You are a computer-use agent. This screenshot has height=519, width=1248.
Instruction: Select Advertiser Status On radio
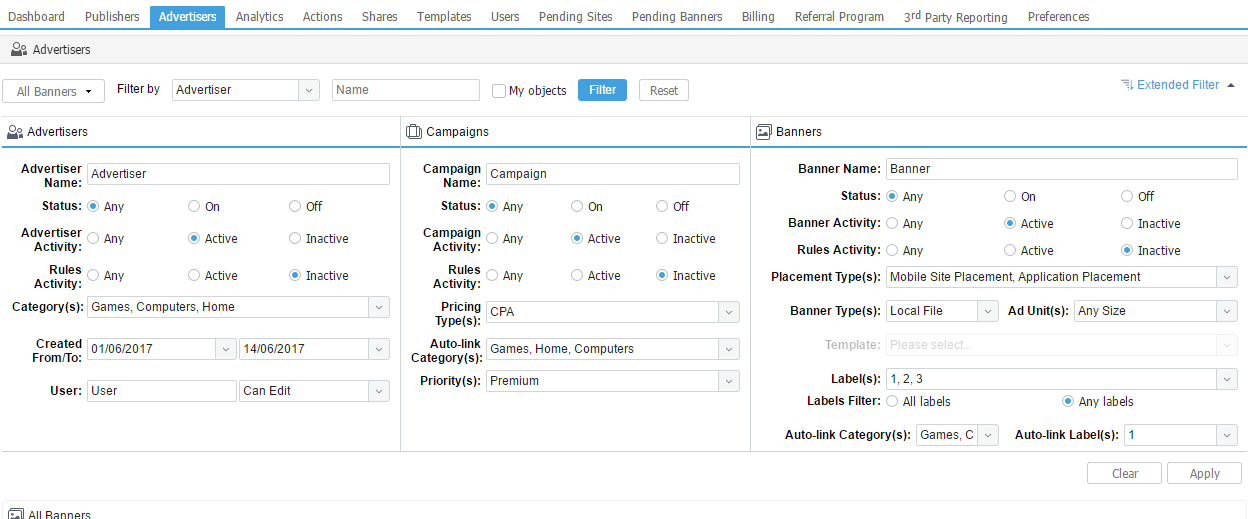[194, 207]
